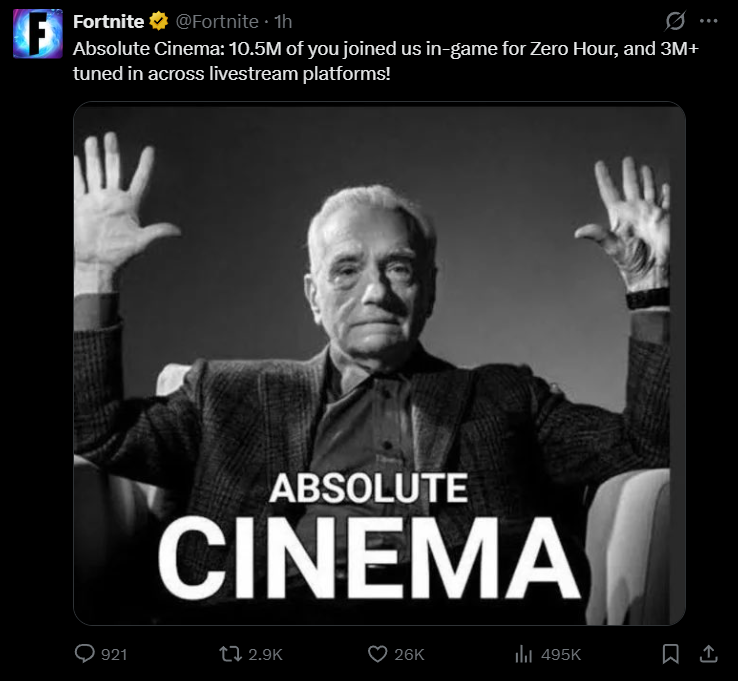Open the share post menu

point(707,653)
